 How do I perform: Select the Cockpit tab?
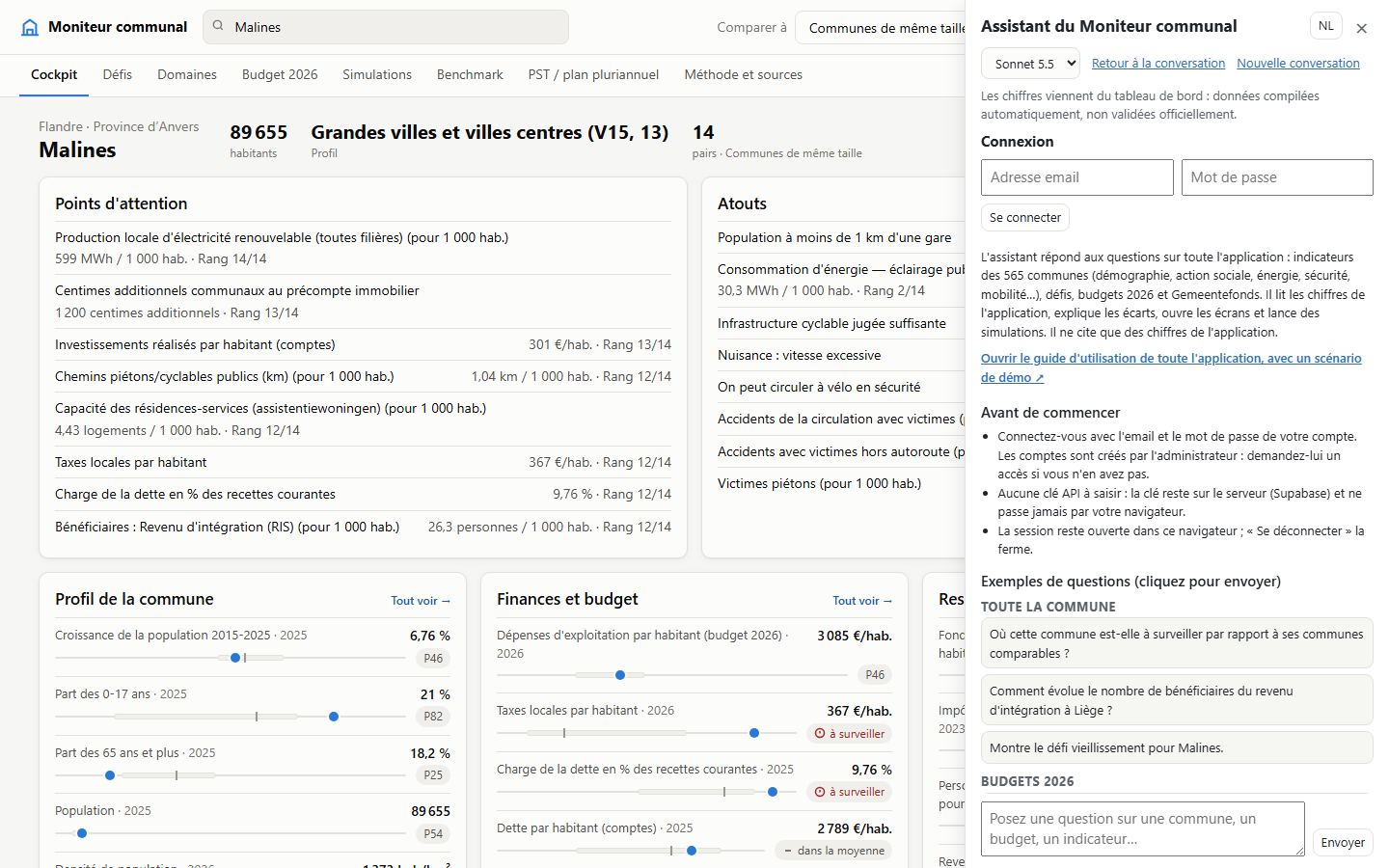pyautogui.click(x=54, y=74)
